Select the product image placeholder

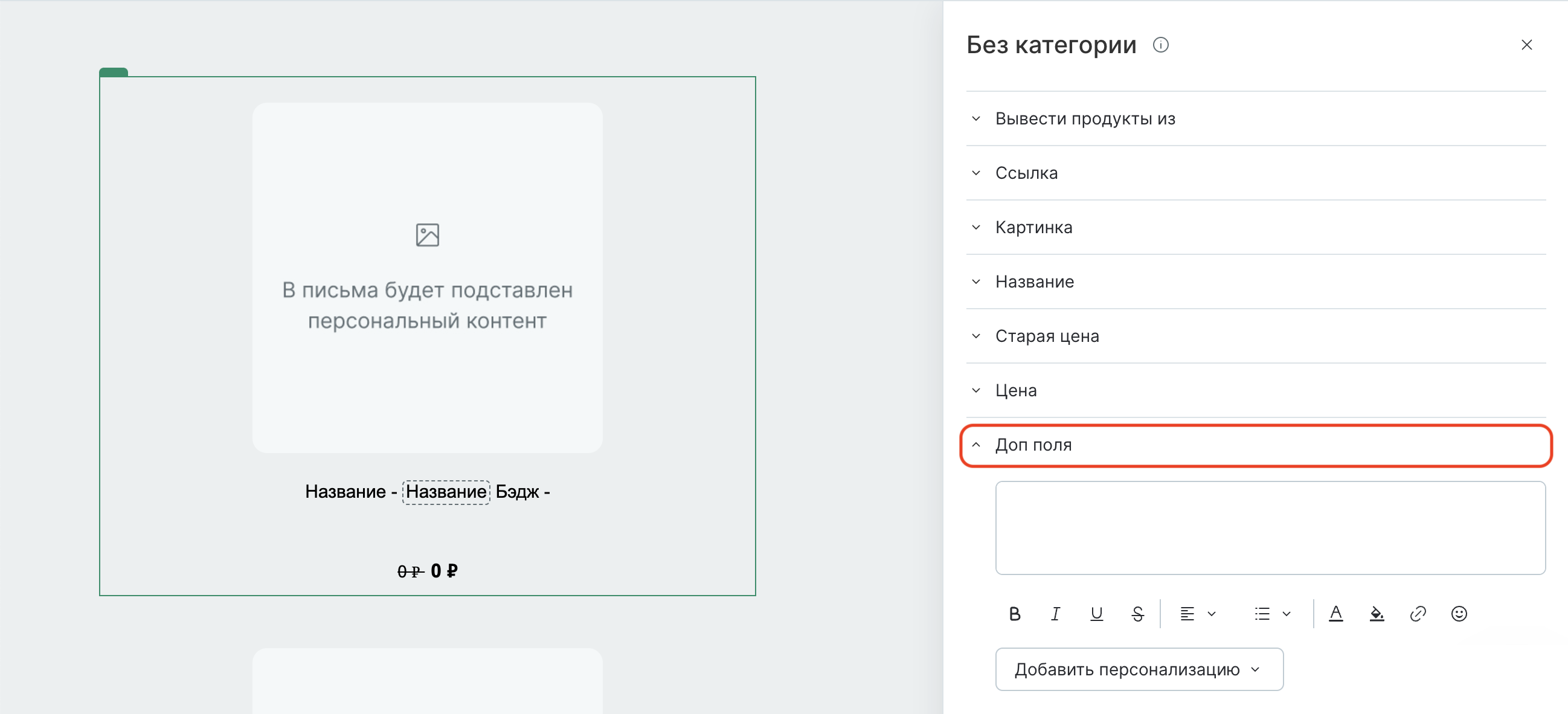click(427, 277)
